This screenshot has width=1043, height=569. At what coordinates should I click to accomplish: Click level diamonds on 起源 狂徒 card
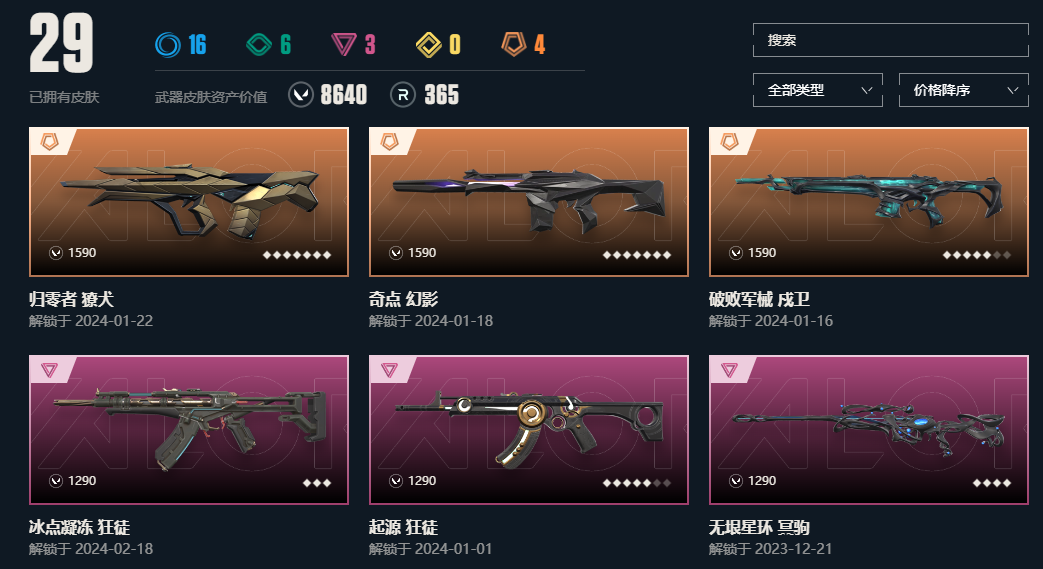(637, 483)
